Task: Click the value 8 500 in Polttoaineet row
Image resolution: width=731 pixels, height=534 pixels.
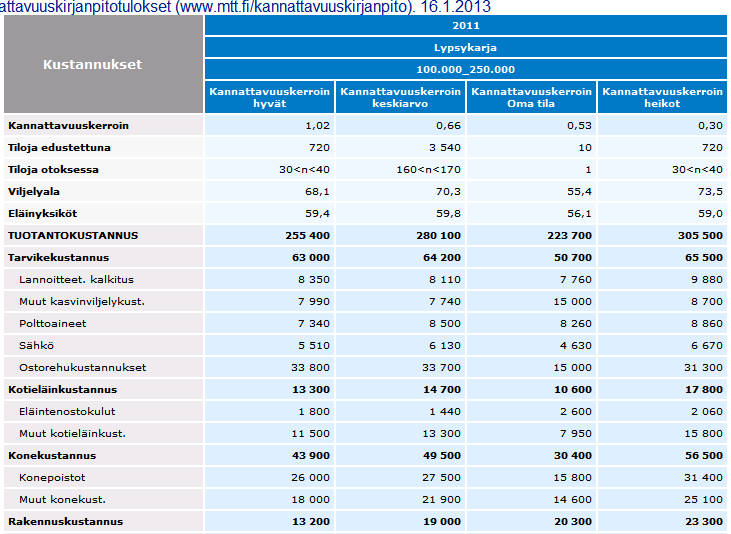Action: pos(445,323)
